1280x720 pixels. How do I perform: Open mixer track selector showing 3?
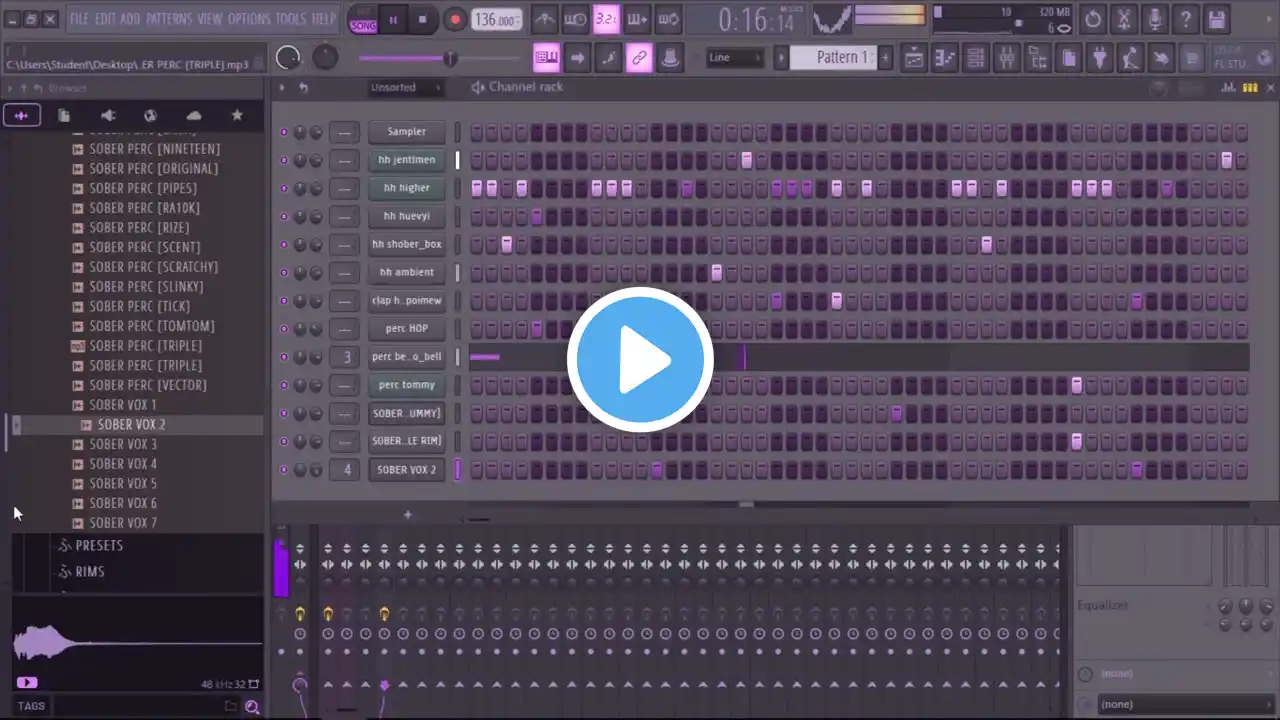tap(345, 357)
